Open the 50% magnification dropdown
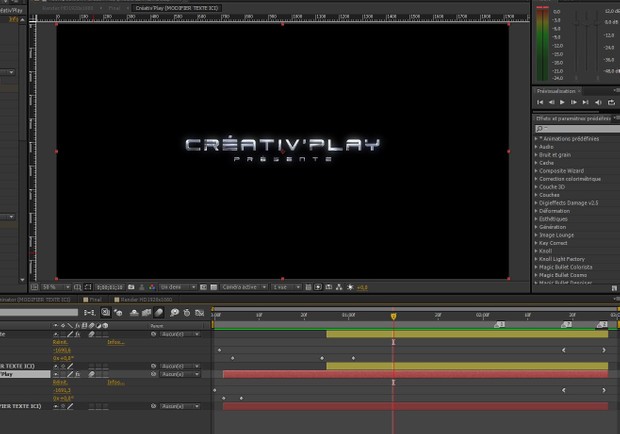Image resolution: width=620 pixels, height=434 pixels. point(56,287)
